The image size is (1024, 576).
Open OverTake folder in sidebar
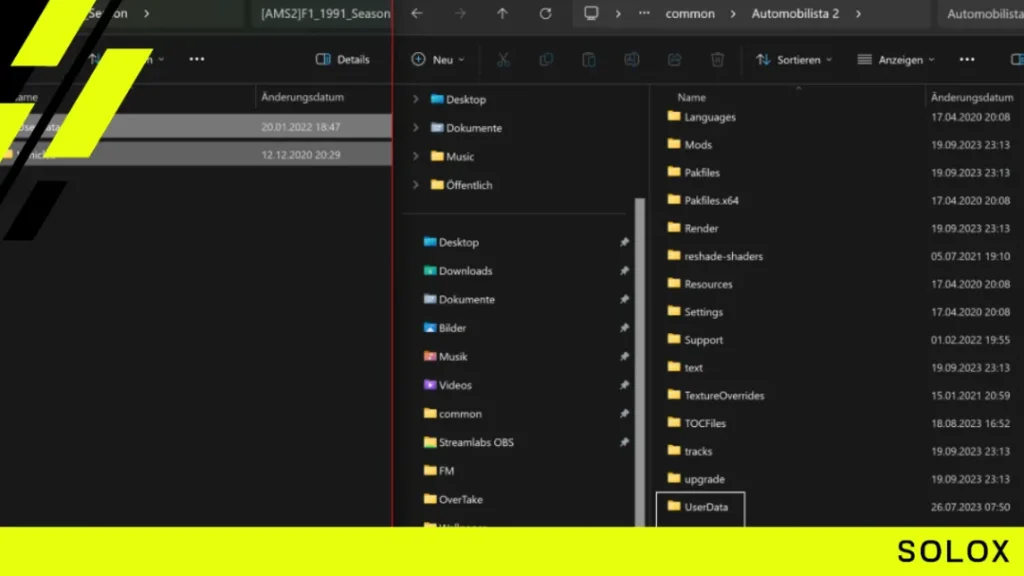[x=453, y=499]
